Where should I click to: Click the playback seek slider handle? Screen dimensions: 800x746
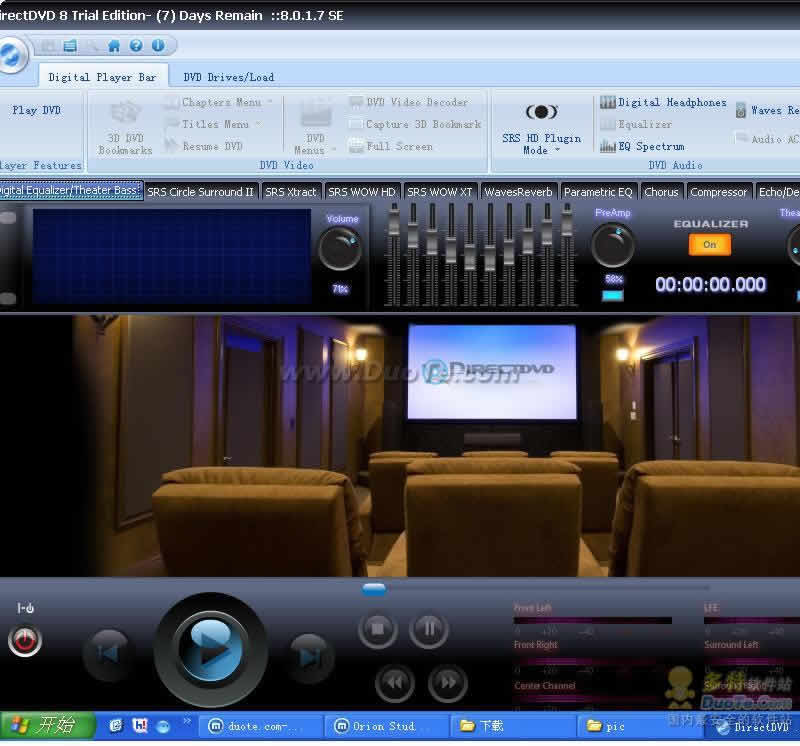coord(373,589)
